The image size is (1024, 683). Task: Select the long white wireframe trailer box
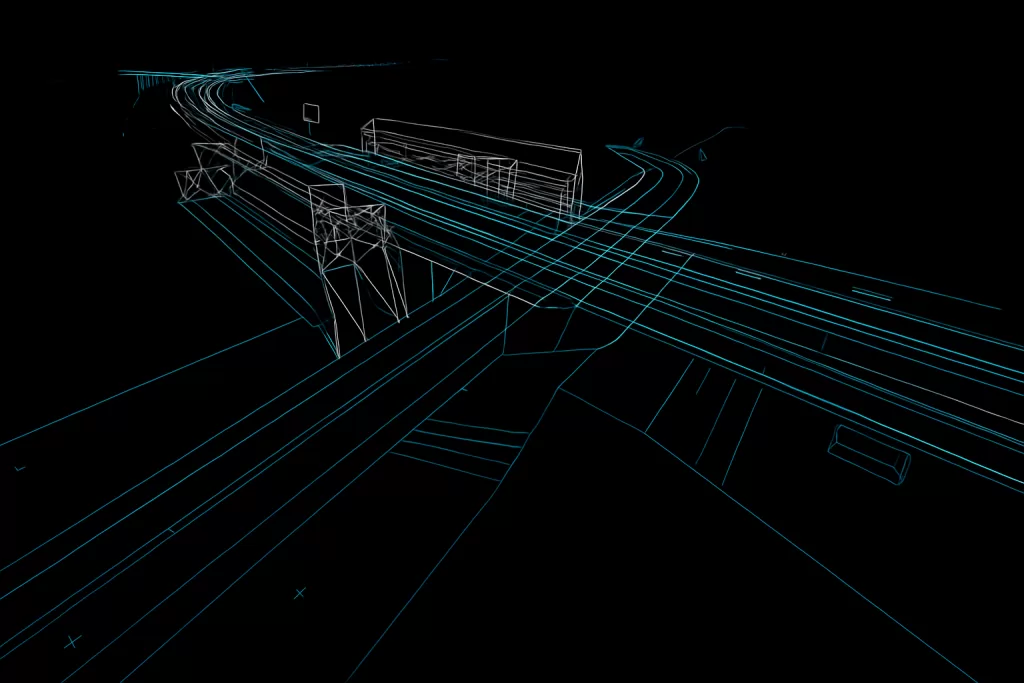470,165
